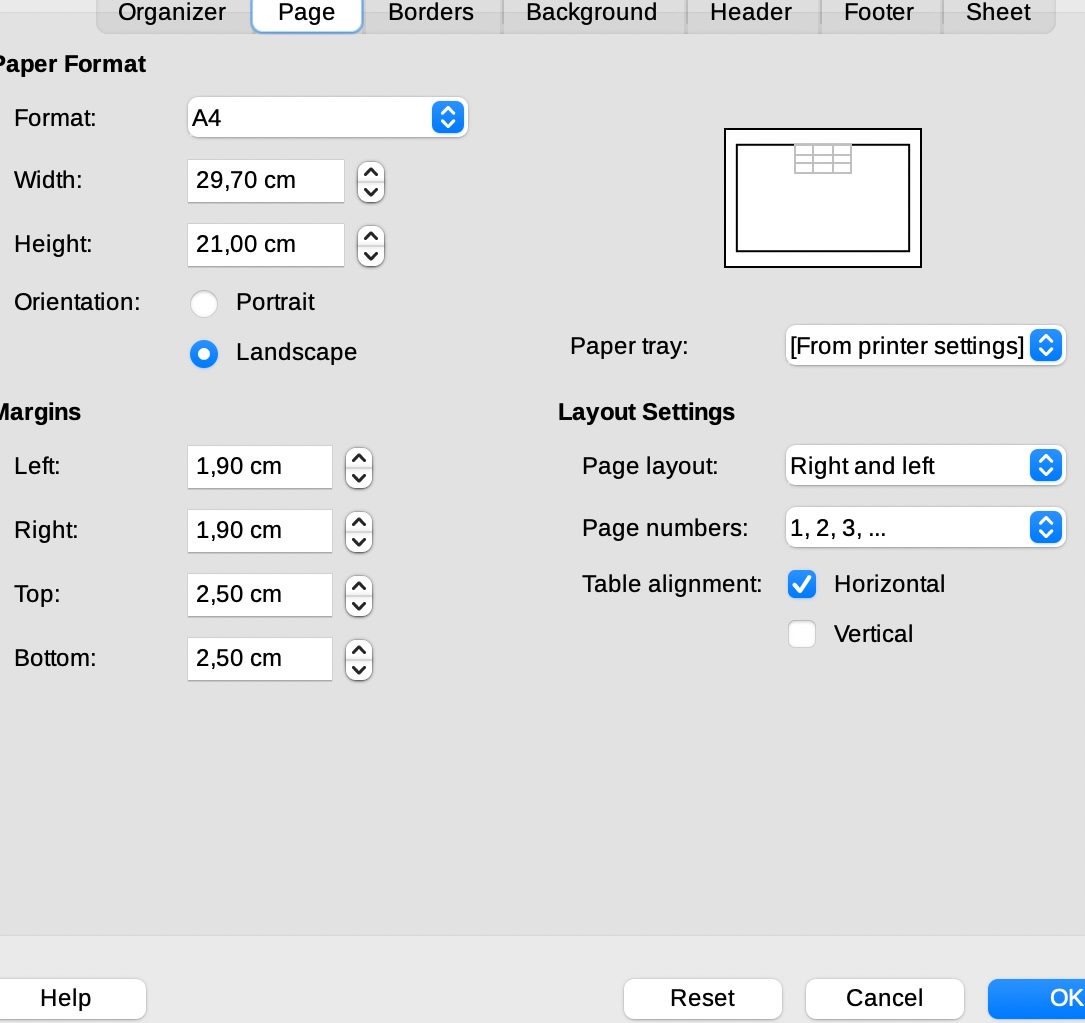Decrease the Bottom margin stepper
Screen dimensions: 1085x1023
tap(358, 669)
